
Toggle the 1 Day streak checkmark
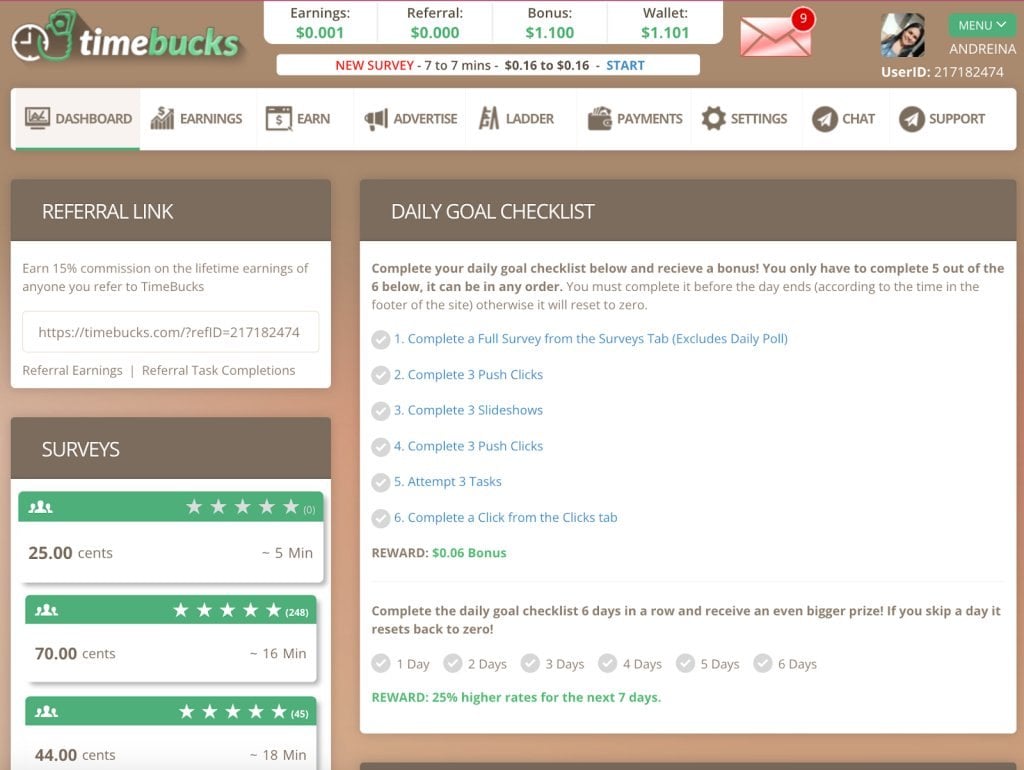(x=381, y=664)
